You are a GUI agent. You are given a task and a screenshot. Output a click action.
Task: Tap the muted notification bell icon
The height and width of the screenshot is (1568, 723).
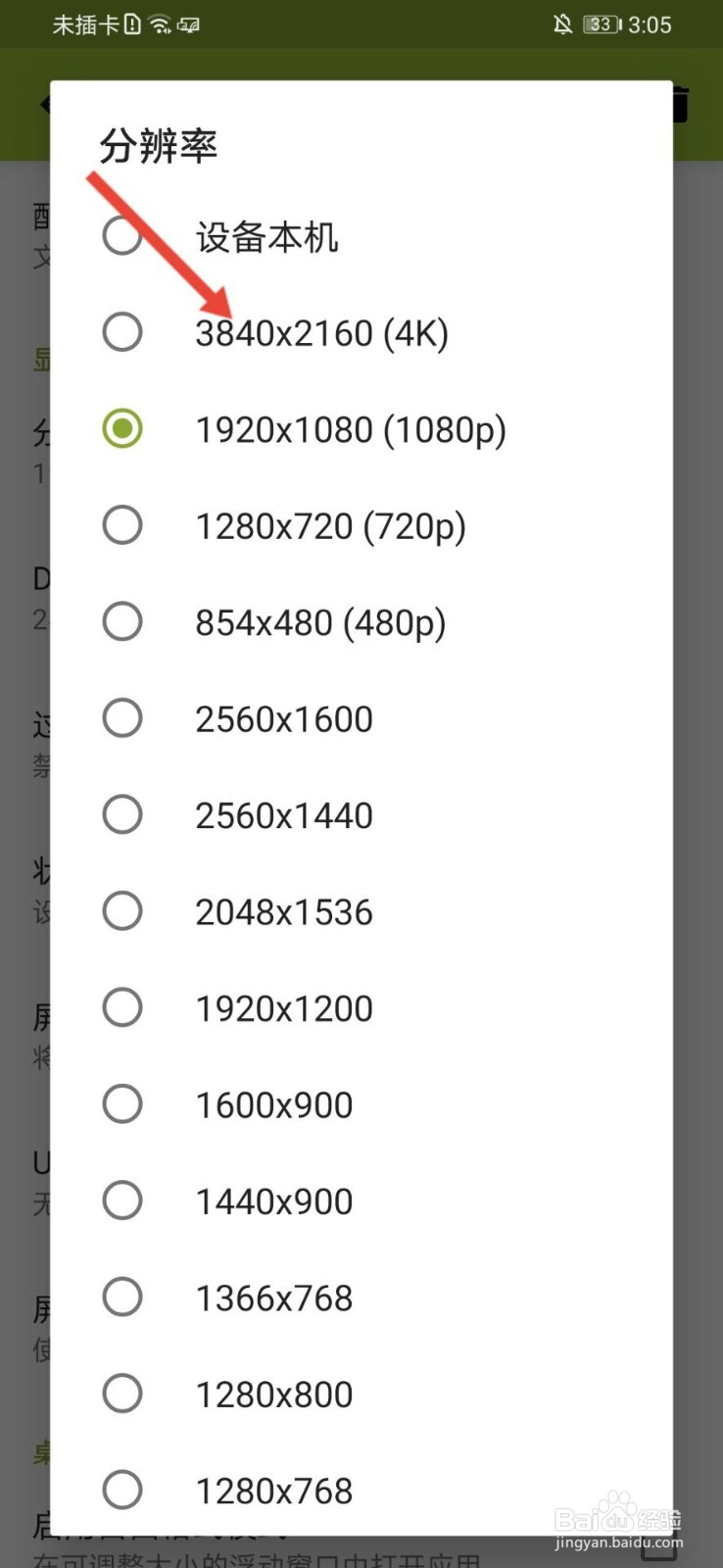[x=562, y=24]
